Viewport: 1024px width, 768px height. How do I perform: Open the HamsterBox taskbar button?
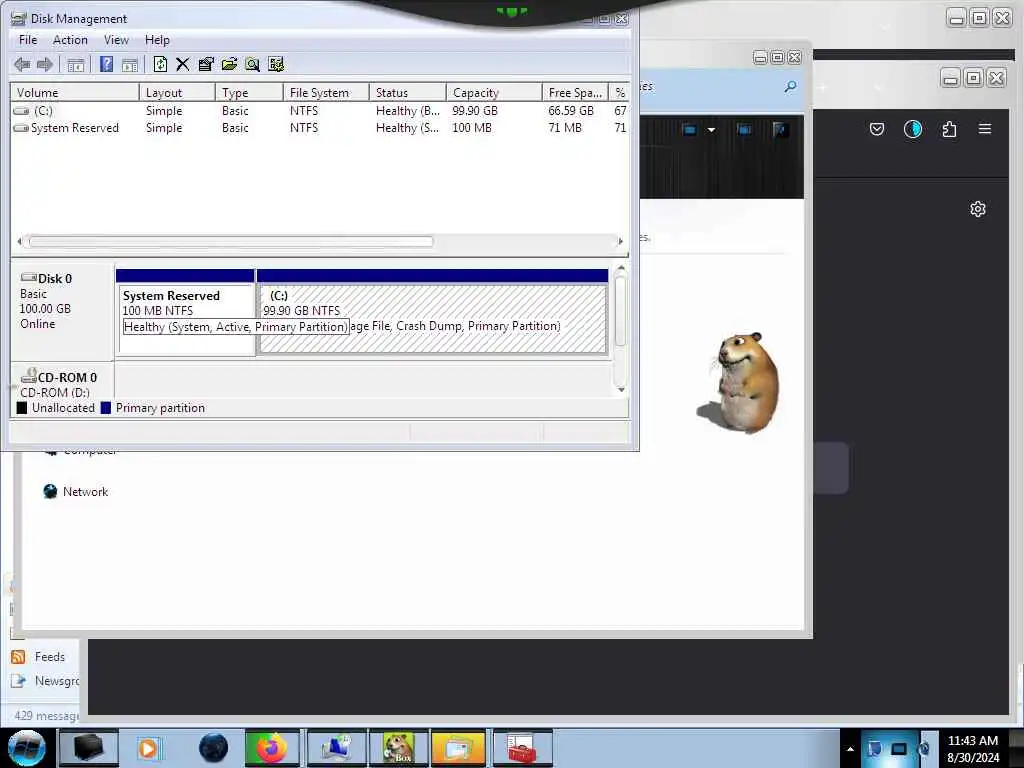(x=398, y=748)
